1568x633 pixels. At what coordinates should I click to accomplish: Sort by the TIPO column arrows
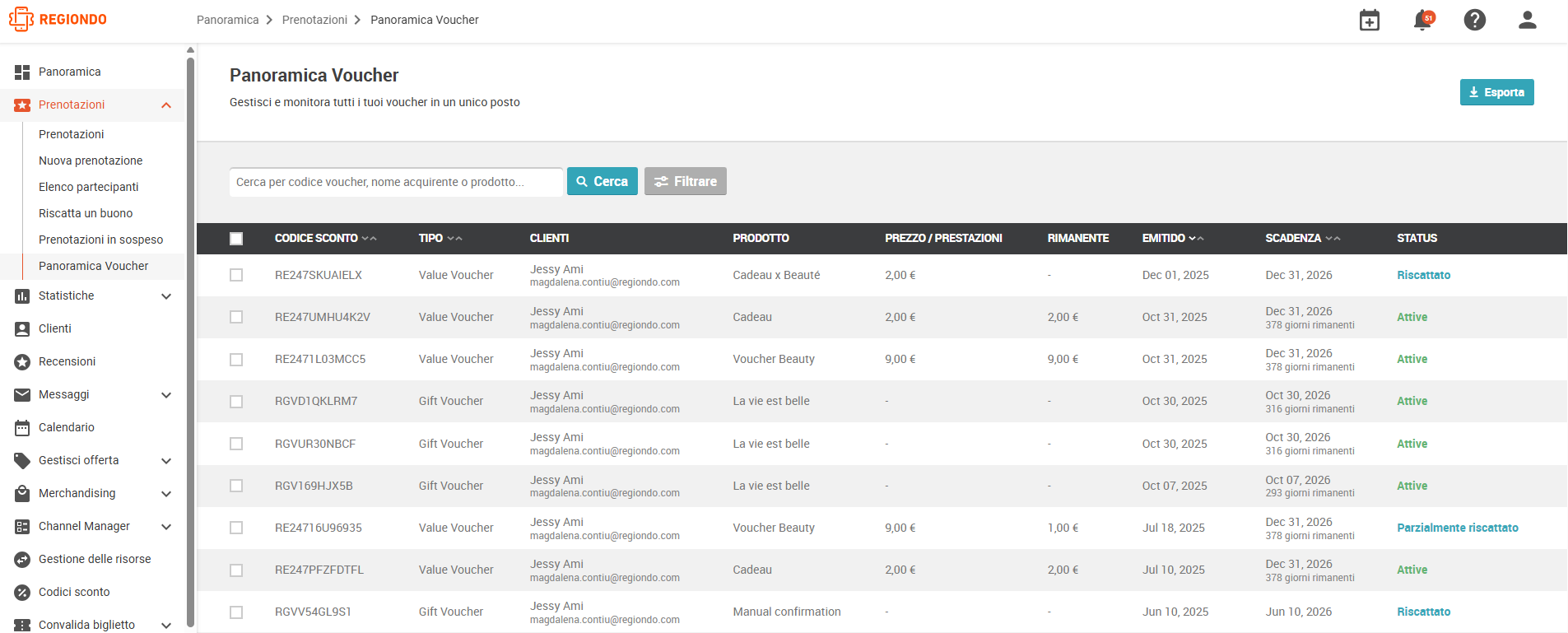(x=454, y=239)
